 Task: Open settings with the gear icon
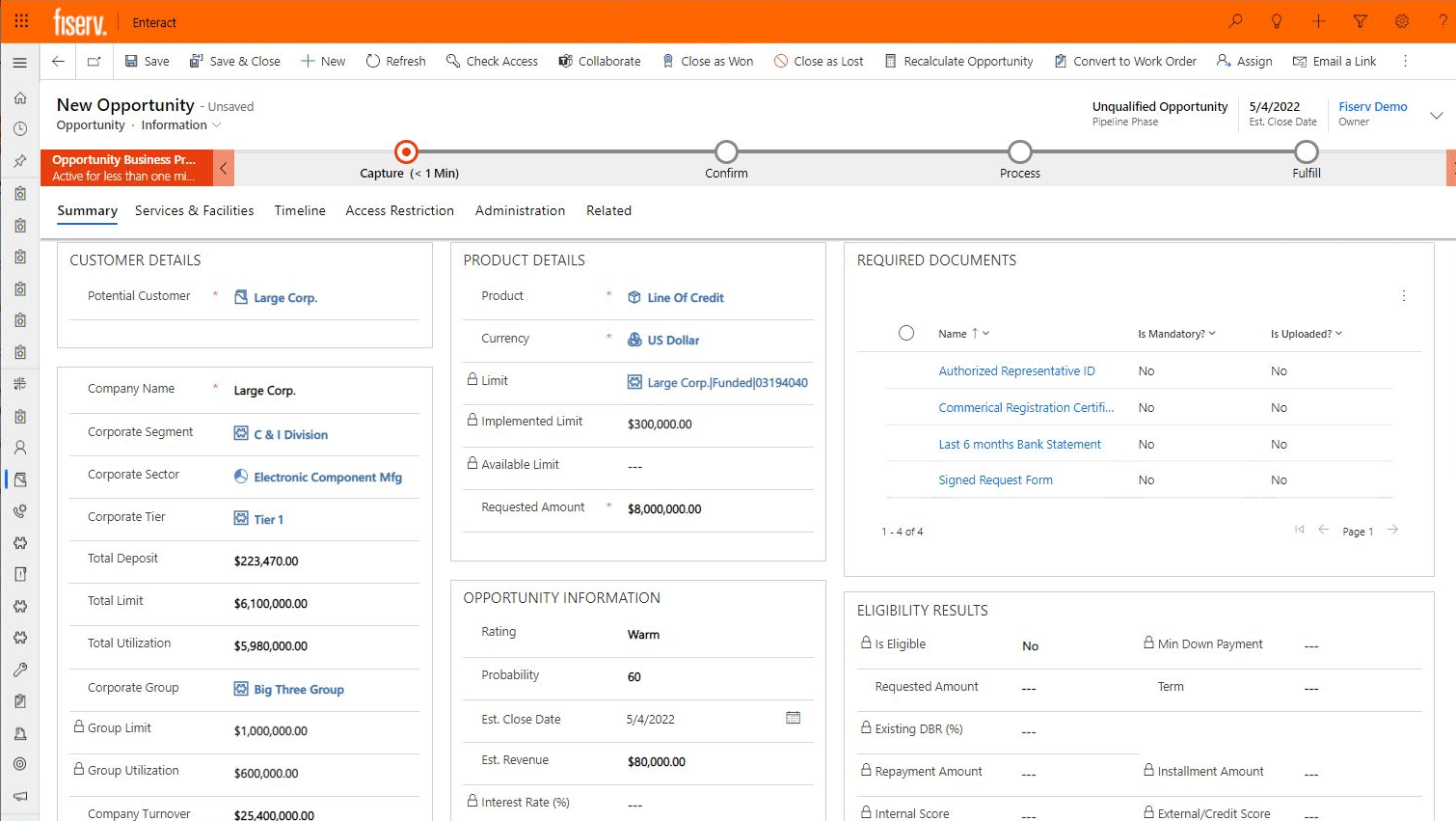pos(1401,21)
